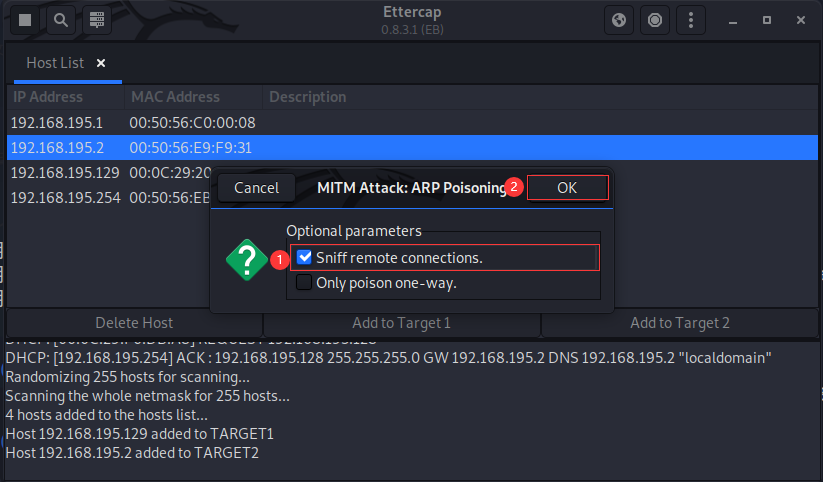Switch to the Host List tab
The image size is (823, 482).
tap(55, 63)
